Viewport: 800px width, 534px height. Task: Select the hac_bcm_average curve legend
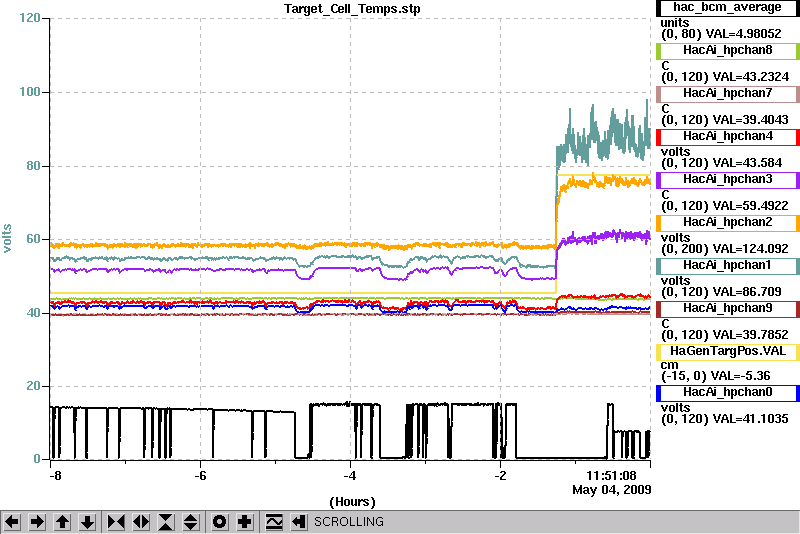727,8
